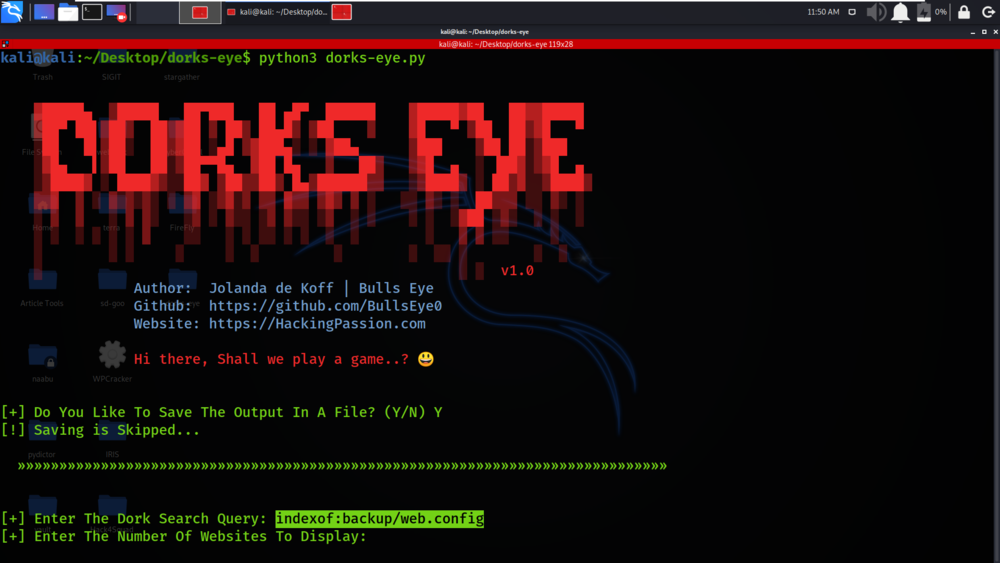Click 'Hi there, Shall we play a game..?'
Viewport: 1000px width, 563px height.
click(x=271, y=359)
